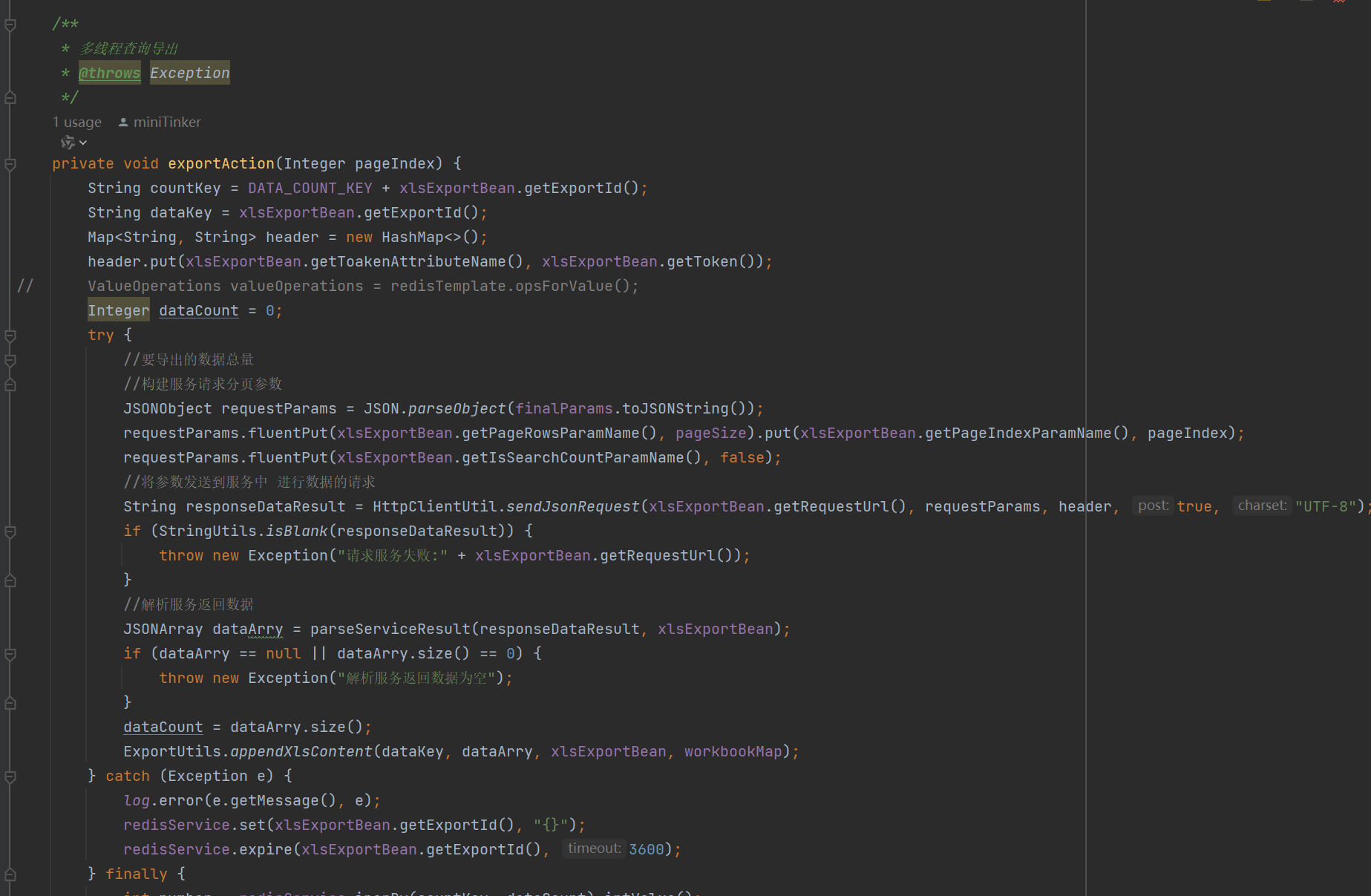This screenshot has width=1371, height=896.
Task: Click the miniTinker author inlay
Action: point(167,122)
